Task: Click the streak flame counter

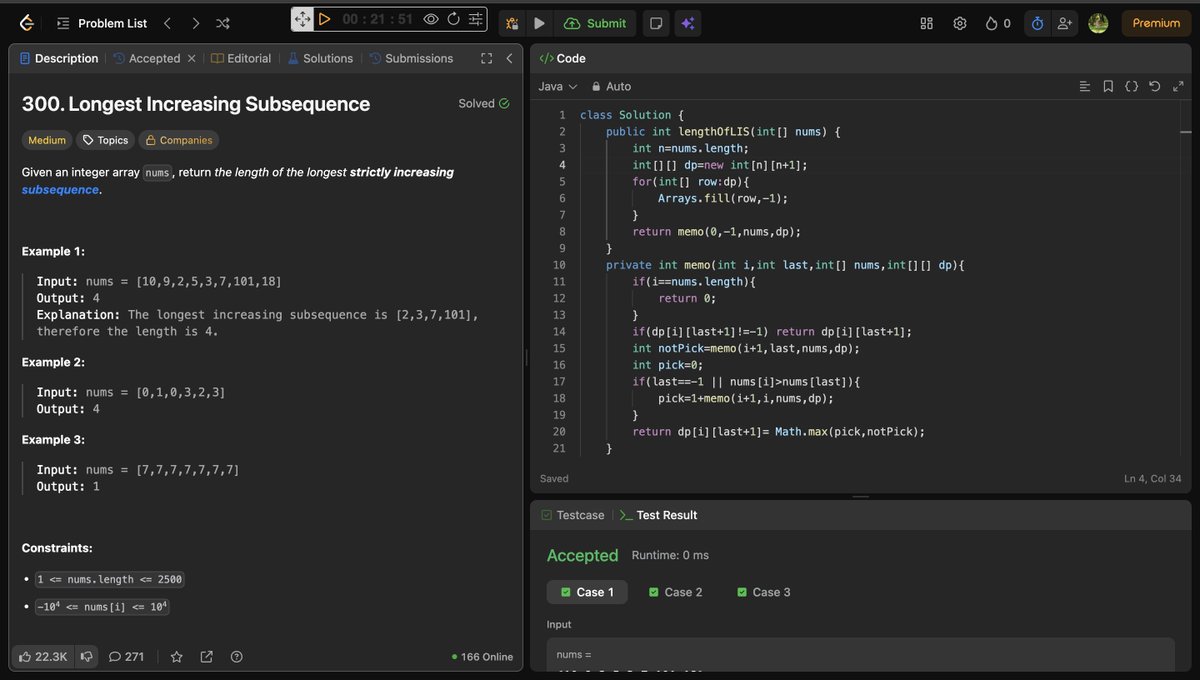Action: (x=998, y=23)
